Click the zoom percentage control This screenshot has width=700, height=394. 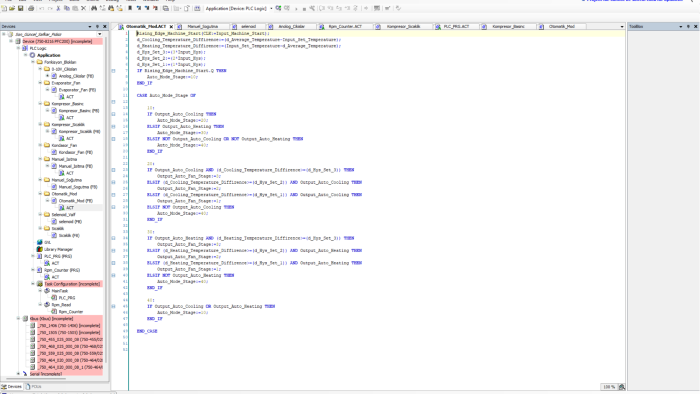pyautogui.click(x=609, y=387)
